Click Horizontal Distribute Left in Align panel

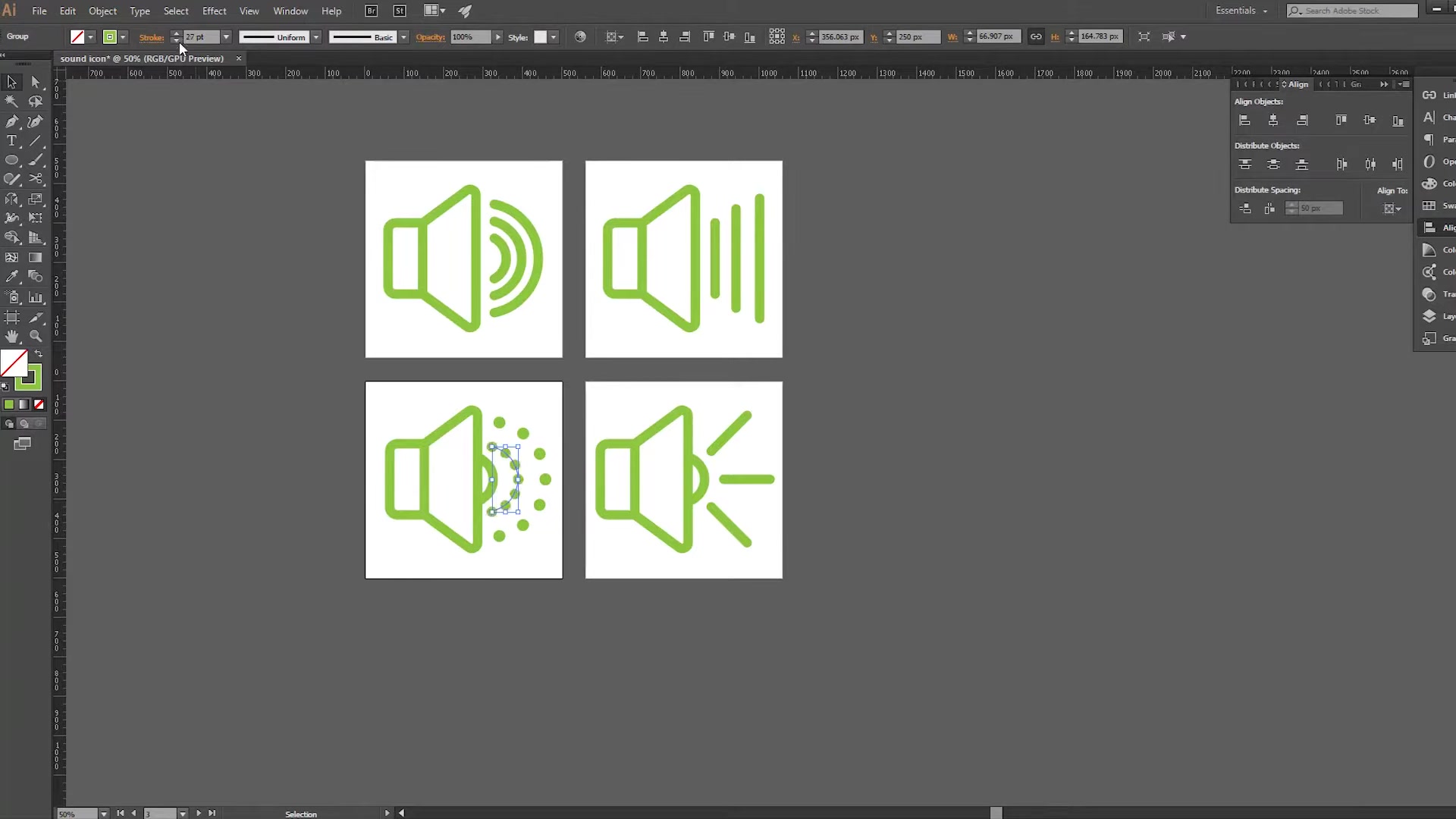click(x=1341, y=165)
